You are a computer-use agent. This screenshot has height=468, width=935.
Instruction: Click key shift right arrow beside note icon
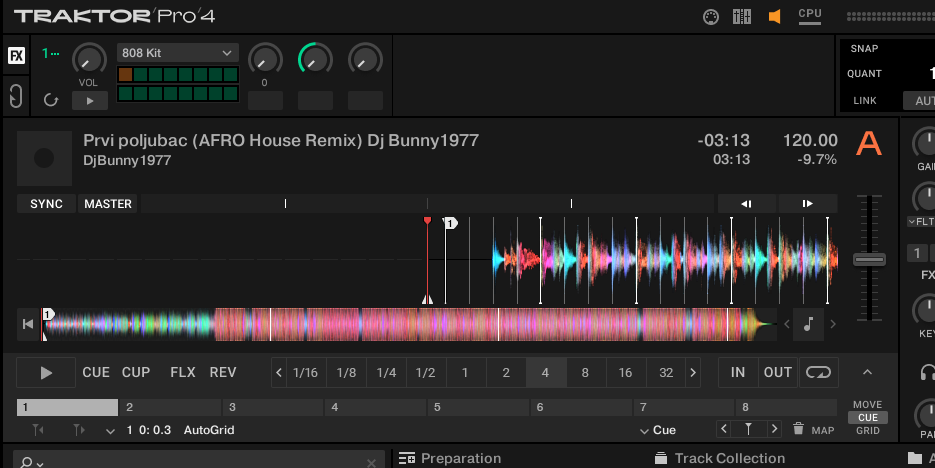(x=832, y=324)
